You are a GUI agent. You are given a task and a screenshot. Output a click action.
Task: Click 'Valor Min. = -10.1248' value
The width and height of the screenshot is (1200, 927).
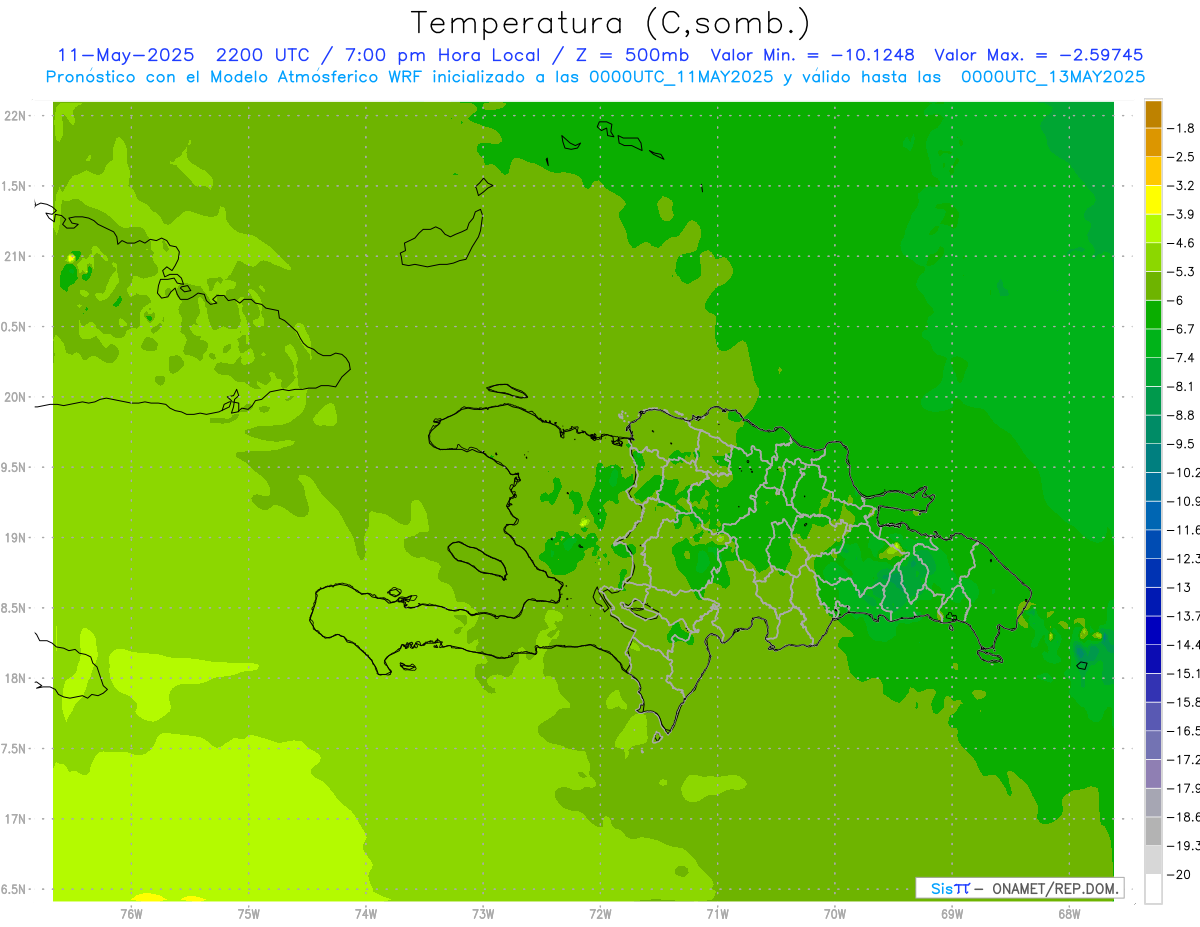tap(813, 55)
